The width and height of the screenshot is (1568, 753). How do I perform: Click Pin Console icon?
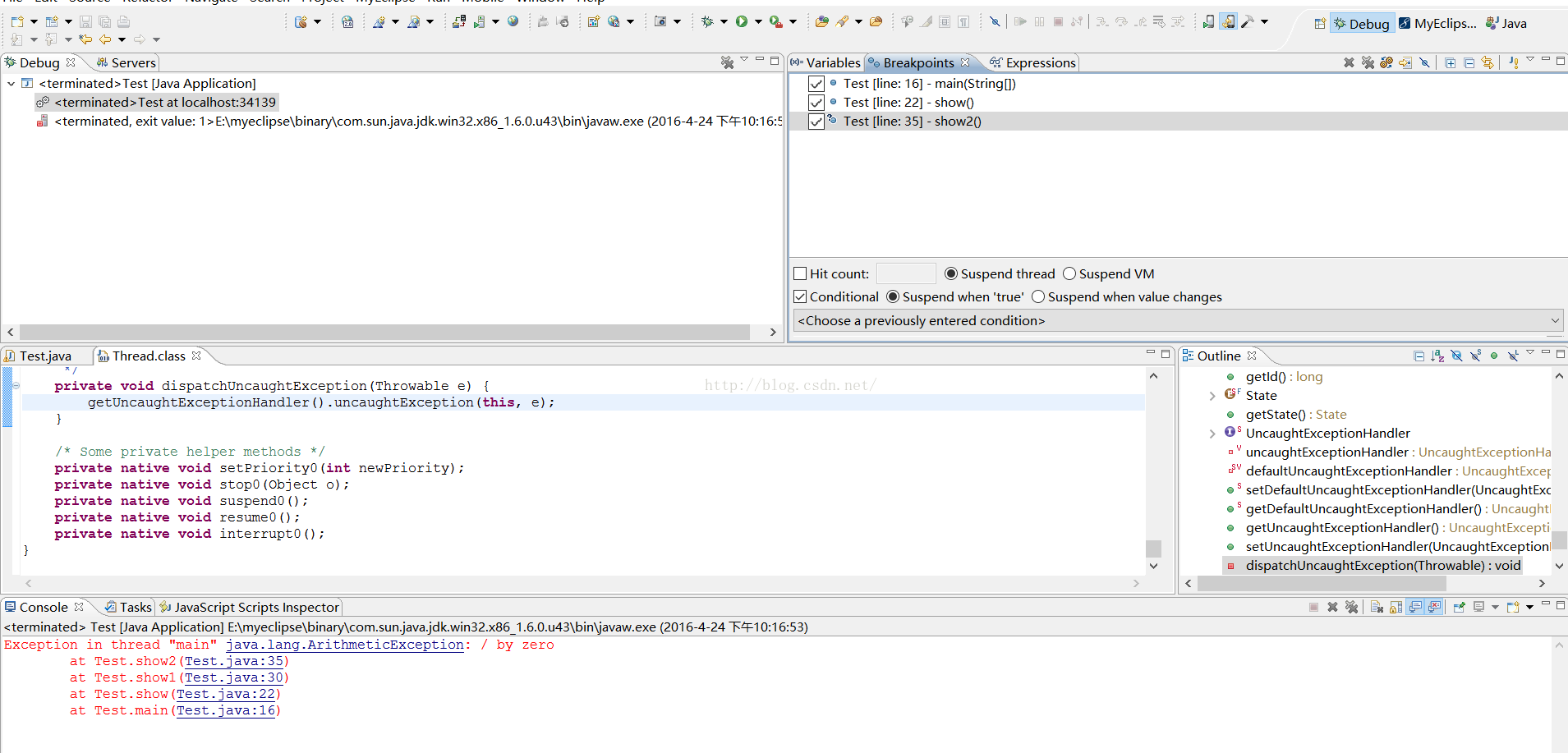(1459, 607)
